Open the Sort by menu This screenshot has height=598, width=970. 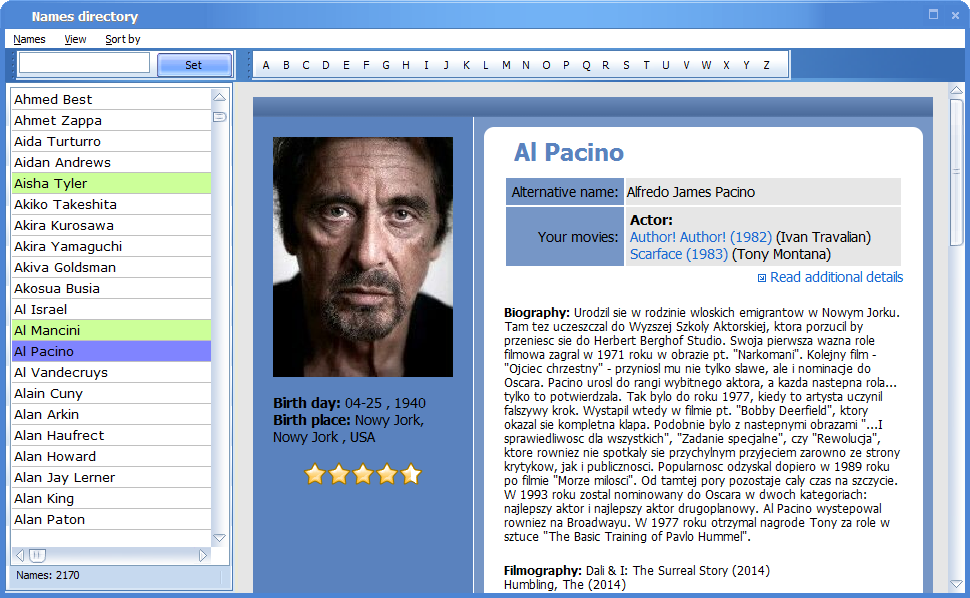point(123,39)
